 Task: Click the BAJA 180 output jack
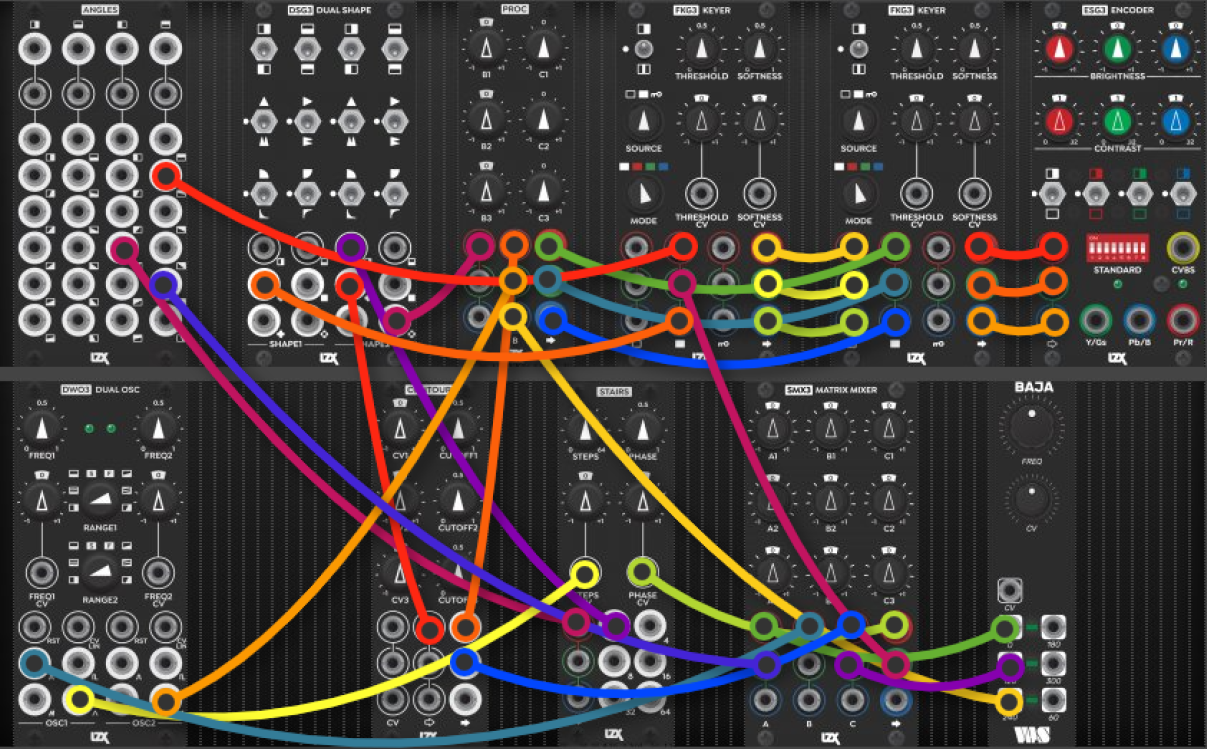point(1053,628)
